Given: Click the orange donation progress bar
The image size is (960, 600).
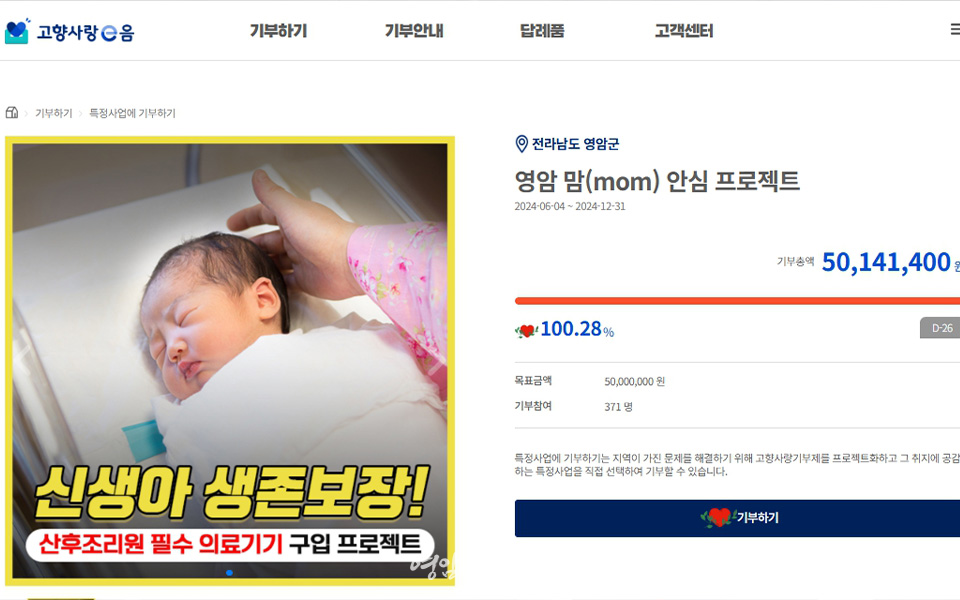Looking at the screenshot, I should click(737, 301).
